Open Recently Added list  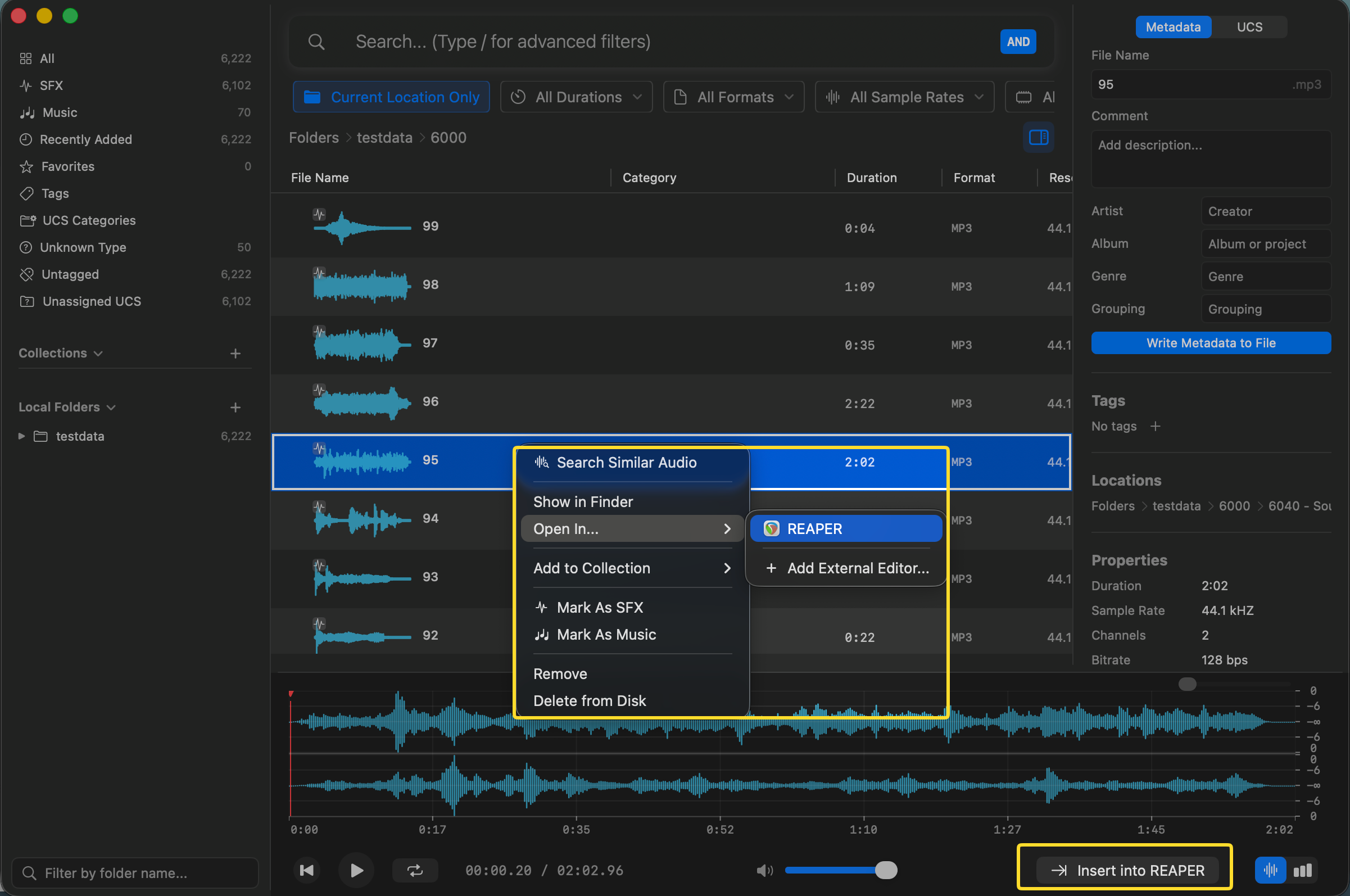click(x=135, y=139)
